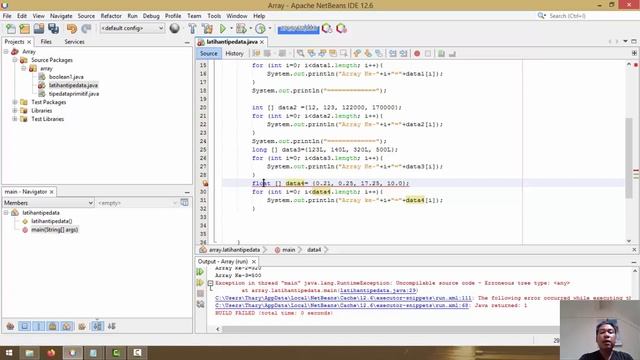Image resolution: width=640 pixels, height=360 pixels.
Task: Open the latihantipedata.java:29 stack trace link
Action: coord(378,291)
